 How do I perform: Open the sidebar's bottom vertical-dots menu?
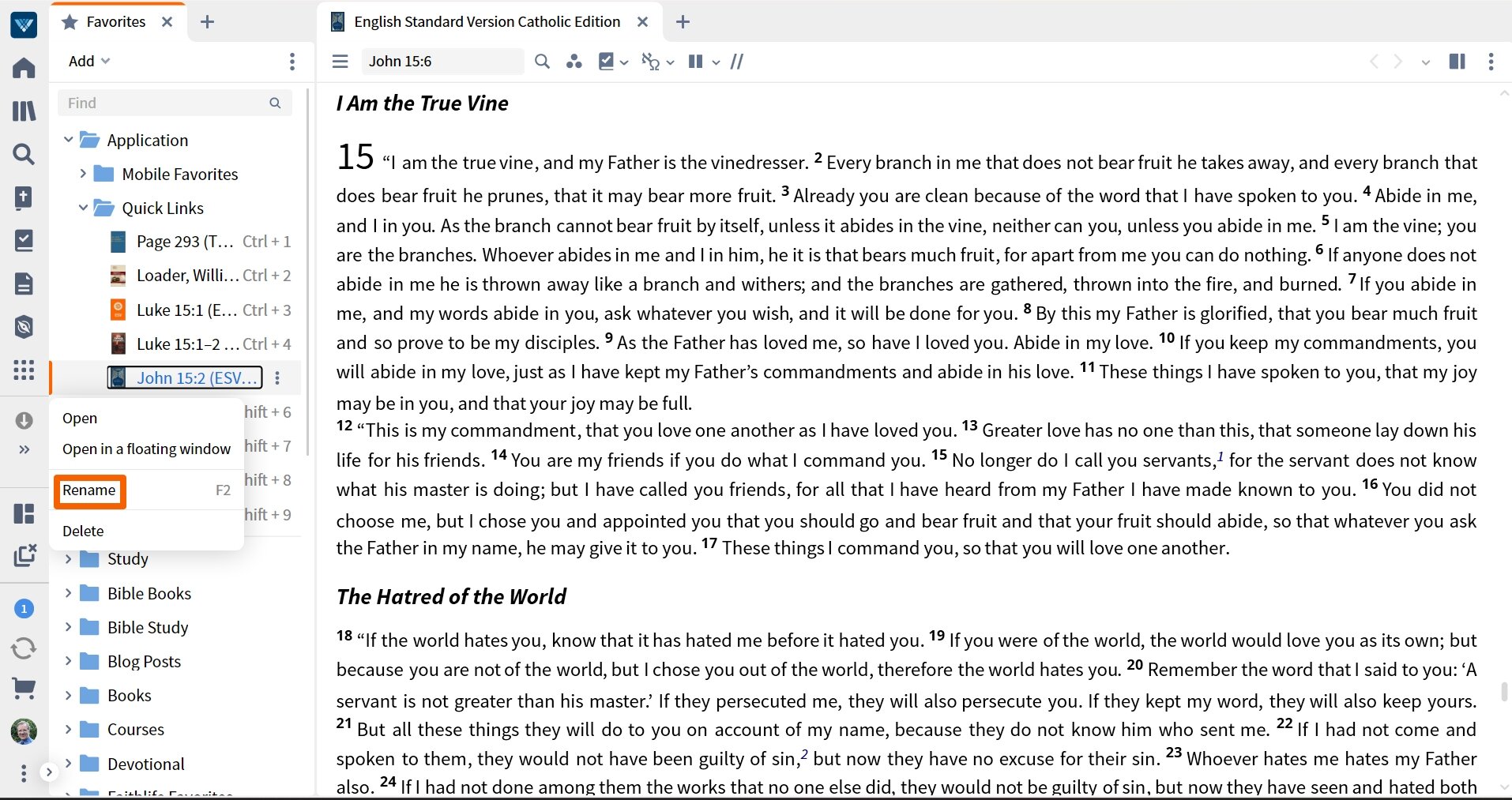pos(24,773)
